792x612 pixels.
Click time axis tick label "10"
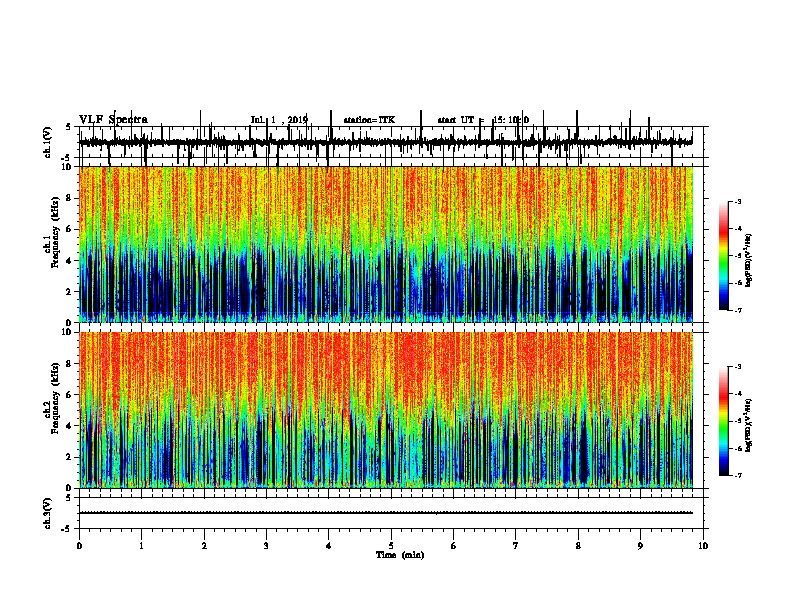point(703,546)
